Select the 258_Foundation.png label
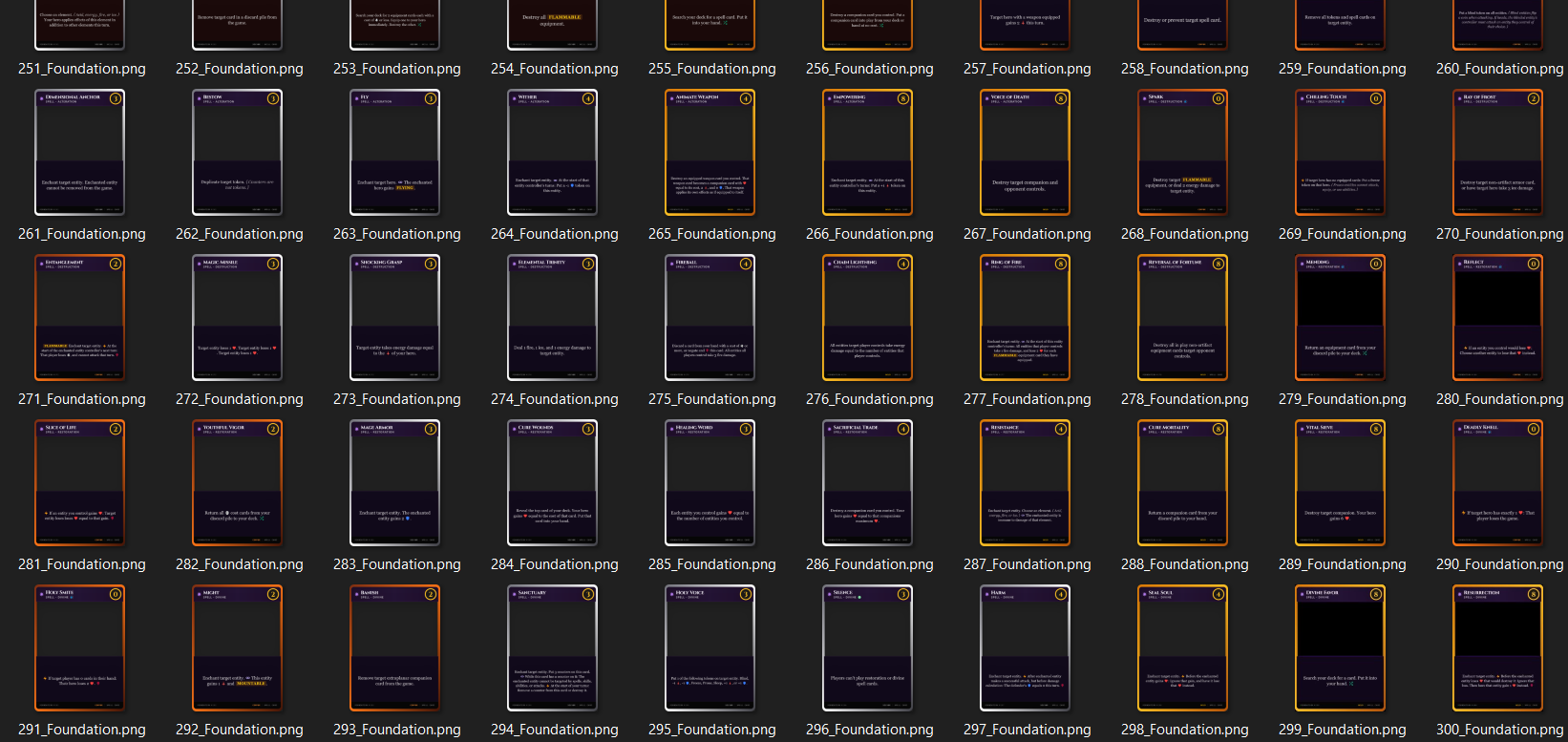 pyautogui.click(x=1185, y=69)
